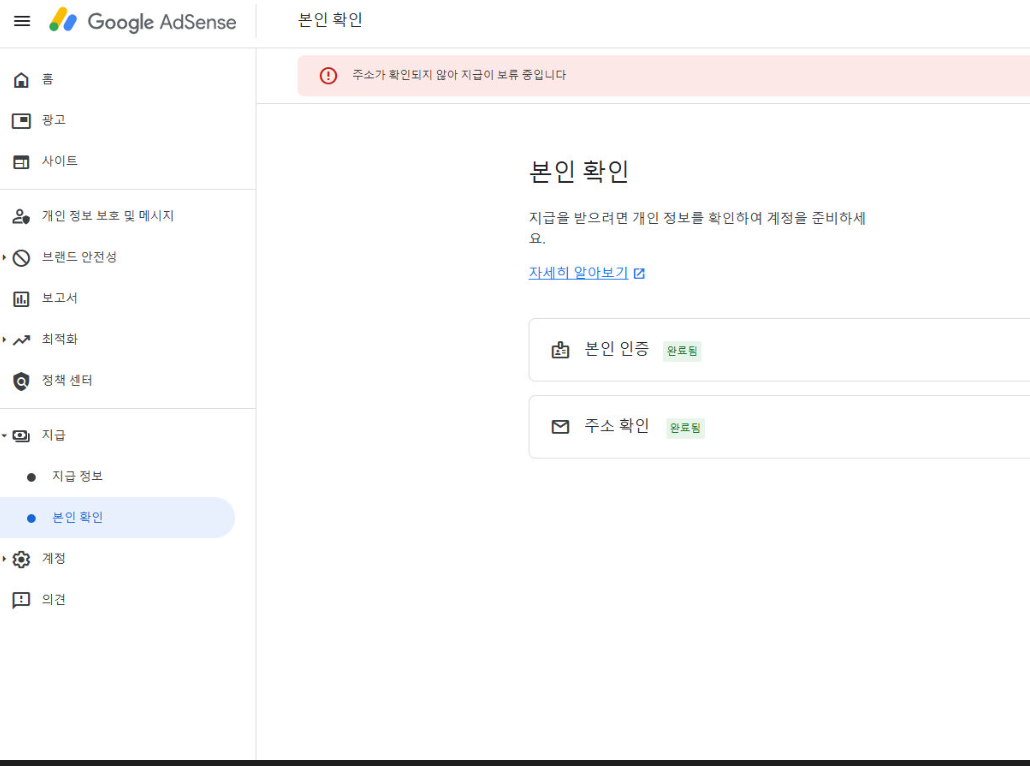Screen dimensions: 1030x766
Task: Open the 계정 settings gear icon
Action: click(22, 558)
